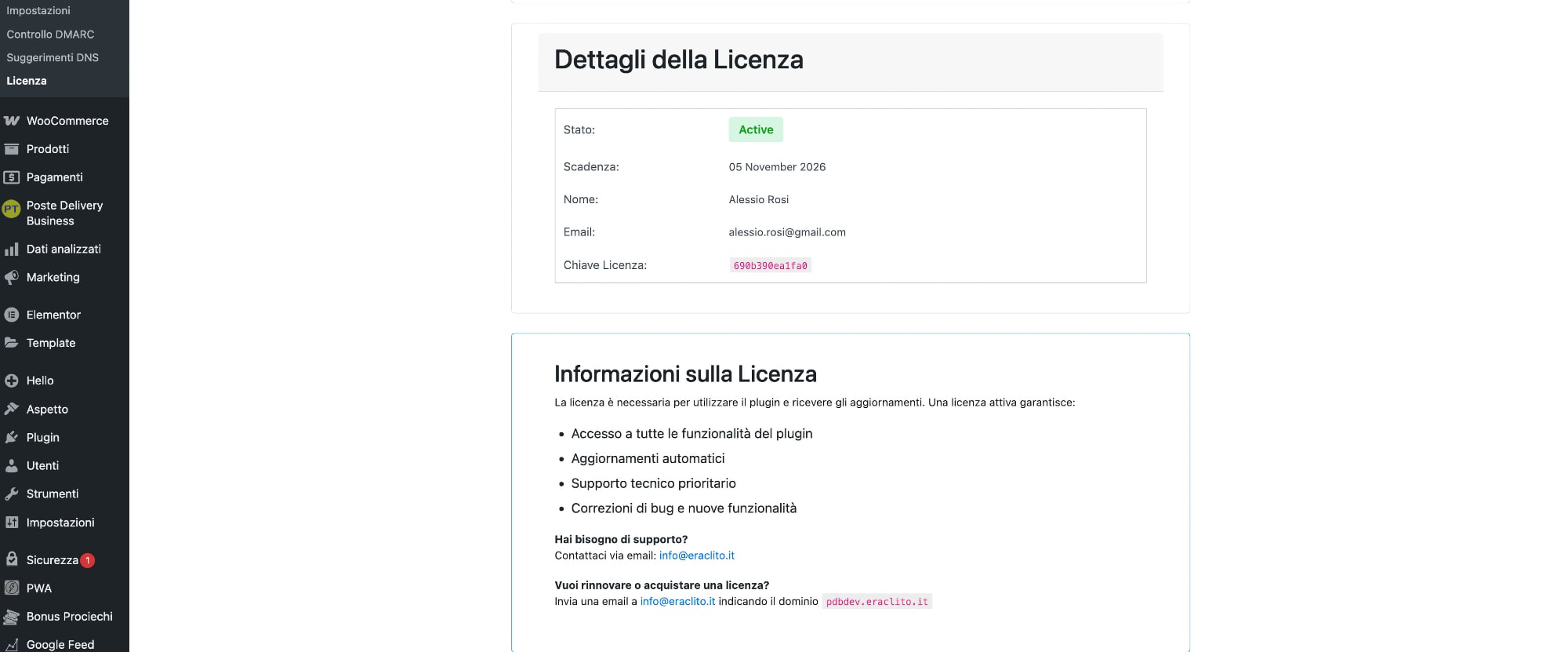
Task: Click the Chiave Licenza label
Action: pos(605,265)
